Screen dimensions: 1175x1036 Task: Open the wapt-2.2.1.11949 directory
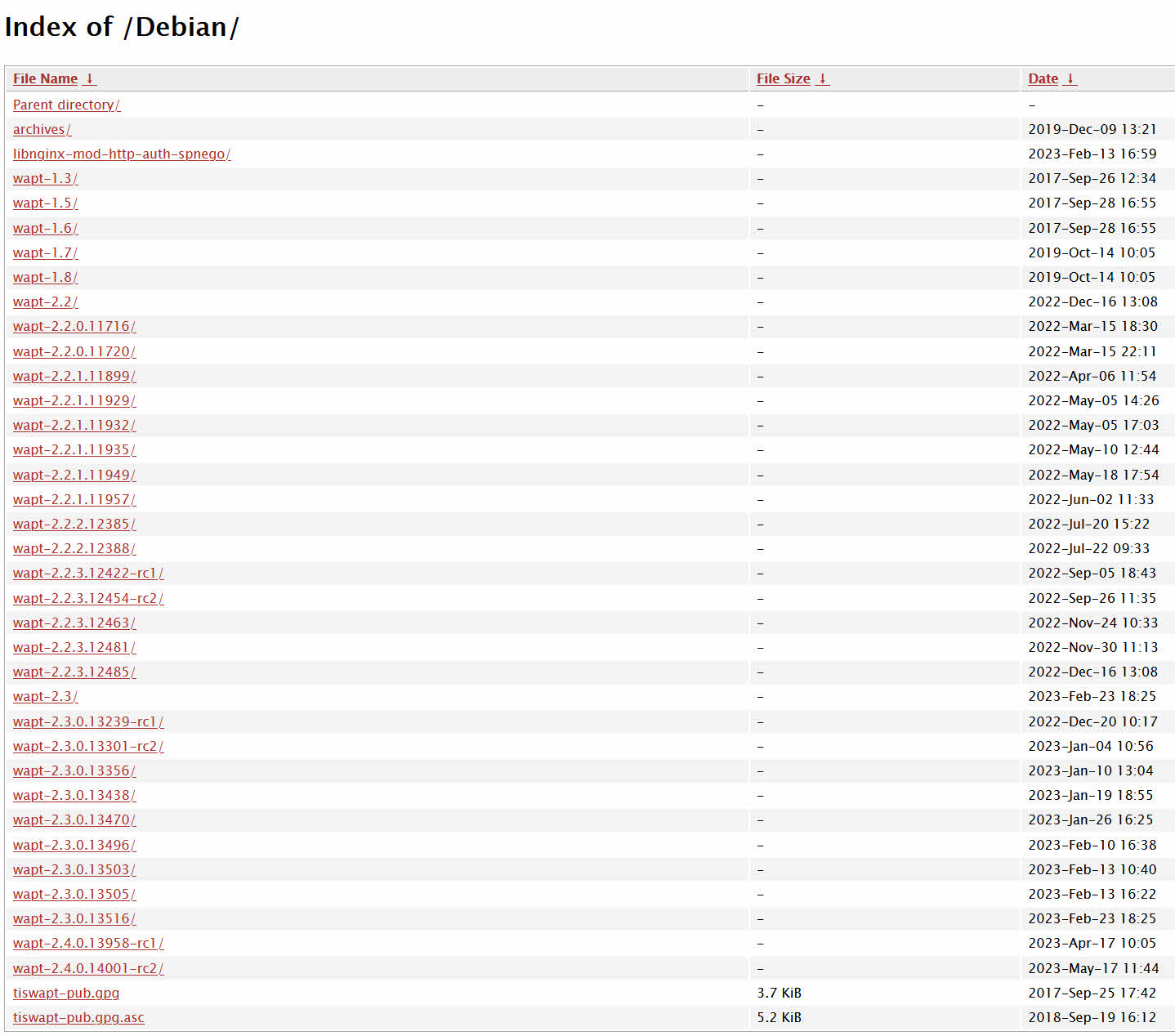(x=74, y=475)
